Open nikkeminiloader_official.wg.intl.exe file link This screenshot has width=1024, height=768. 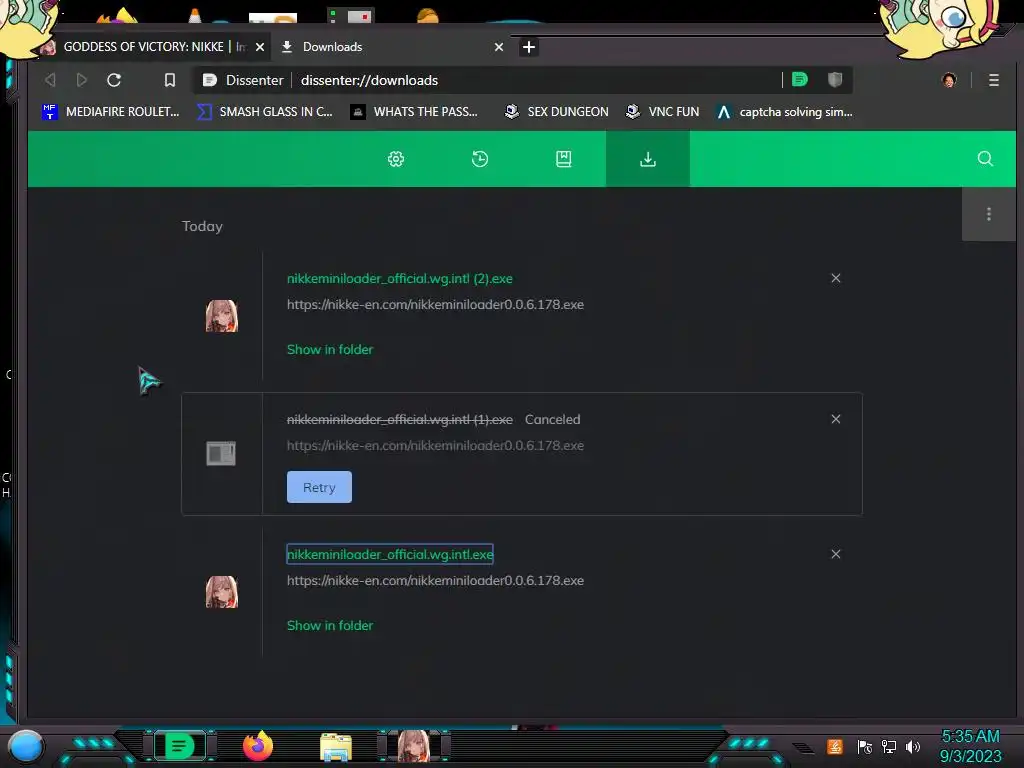[x=390, y=554]
